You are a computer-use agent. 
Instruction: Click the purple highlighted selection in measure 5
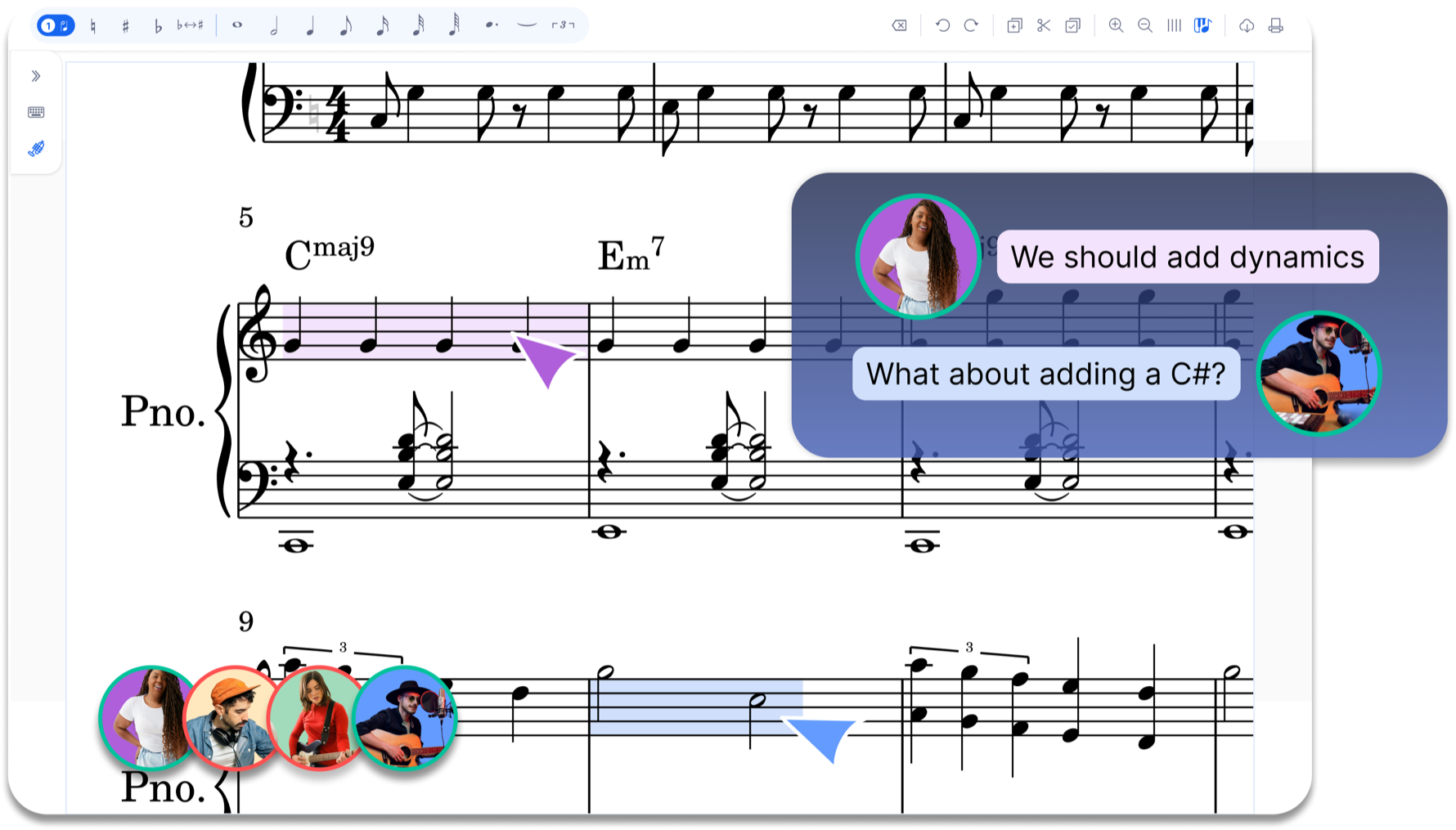(435, 331)
